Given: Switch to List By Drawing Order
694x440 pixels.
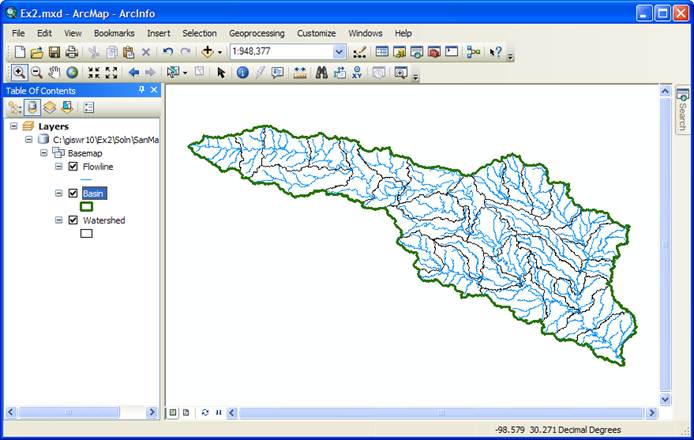Looking at the screenshot, I should [x=15, y=107].
